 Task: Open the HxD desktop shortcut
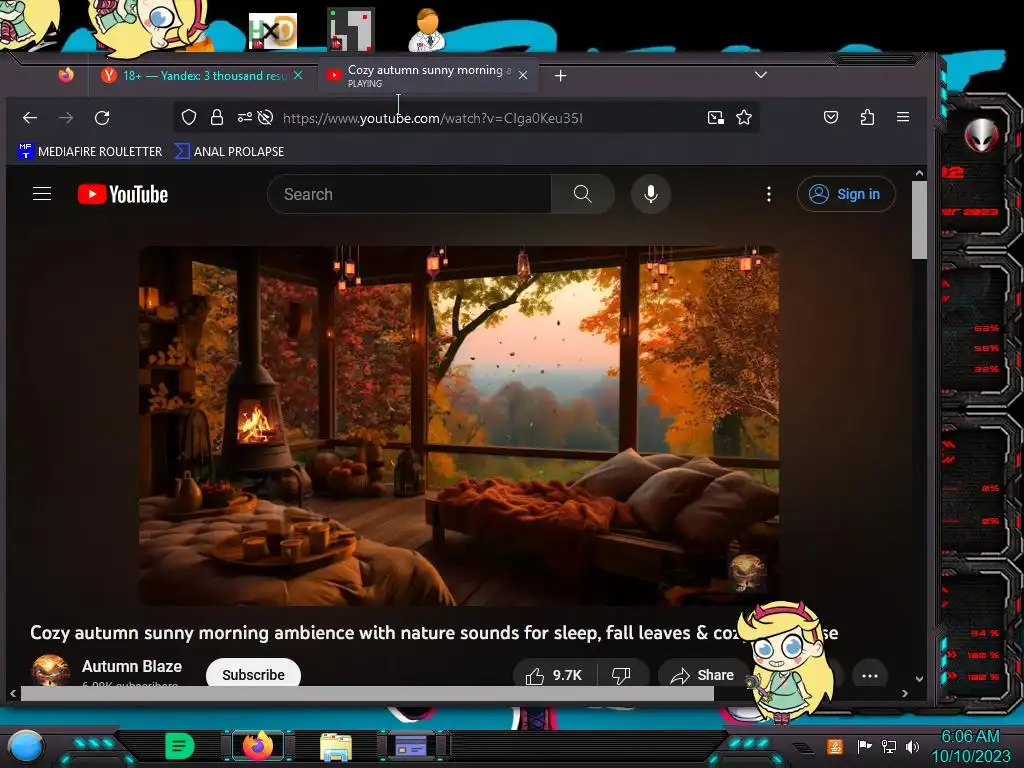273,31
